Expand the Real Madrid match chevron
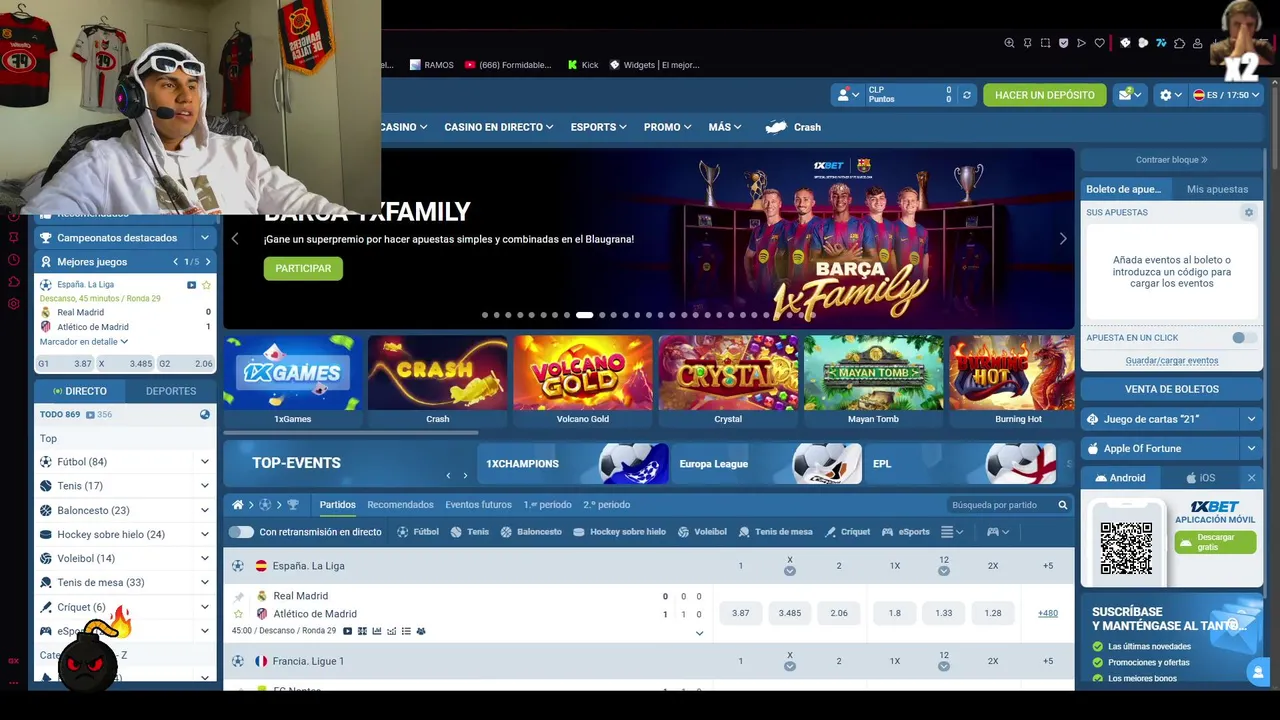The width and height of the screenshot is (1280, 720). pos(699,633)
